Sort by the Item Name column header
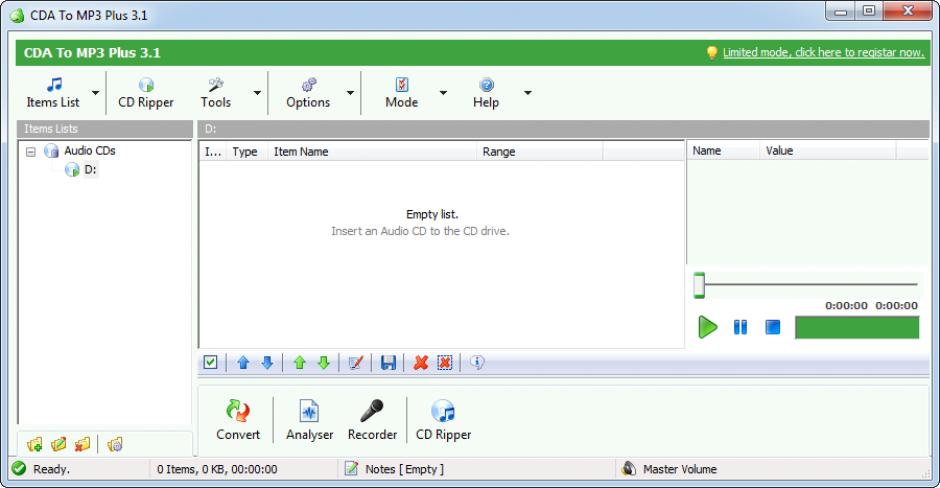Image resolution: width=940 pixels, height=488 pixels. pyautogui.click(x=372, y=152)
